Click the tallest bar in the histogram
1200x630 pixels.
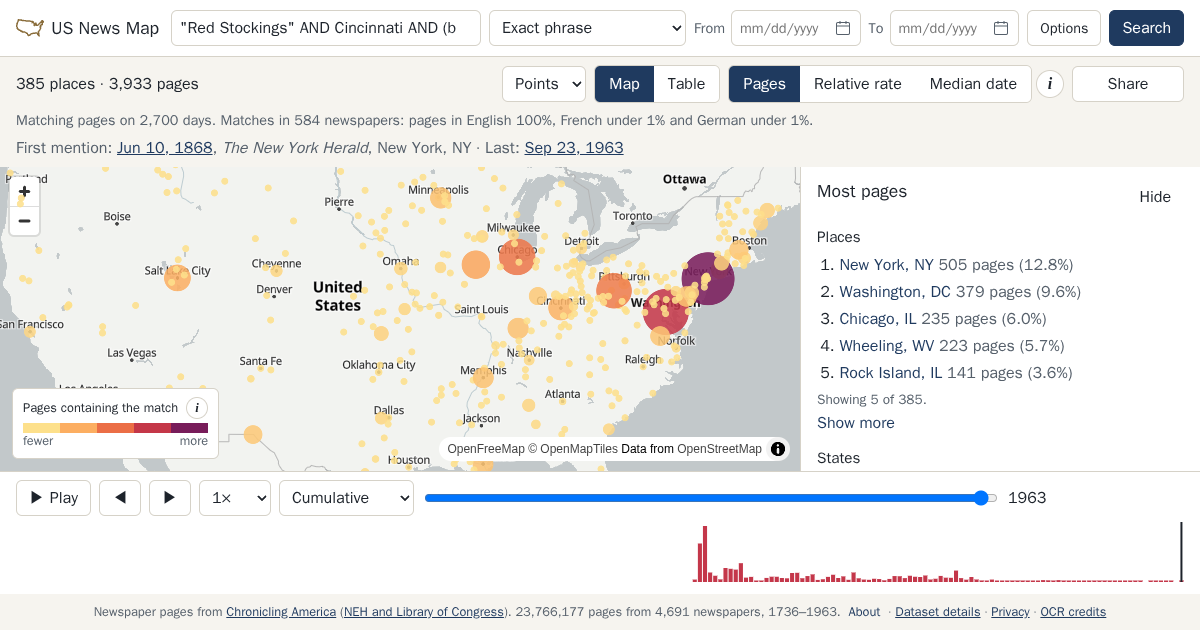coord(704,554)
